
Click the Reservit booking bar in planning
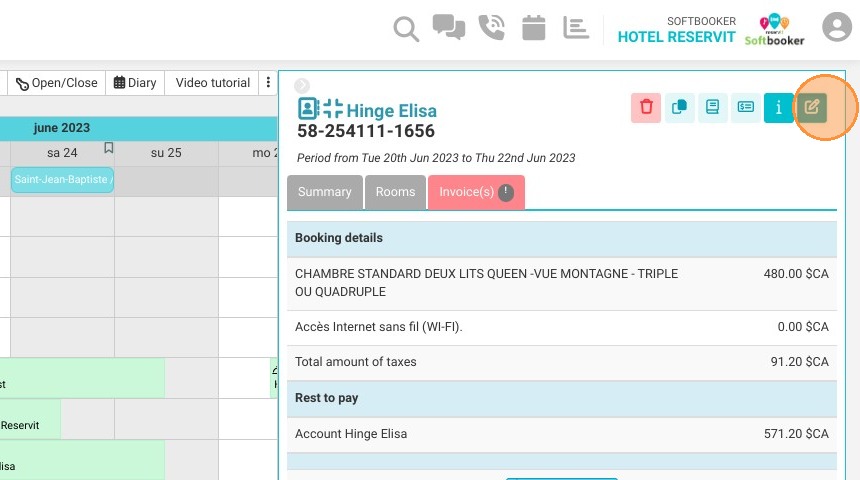tap(30, 419)
